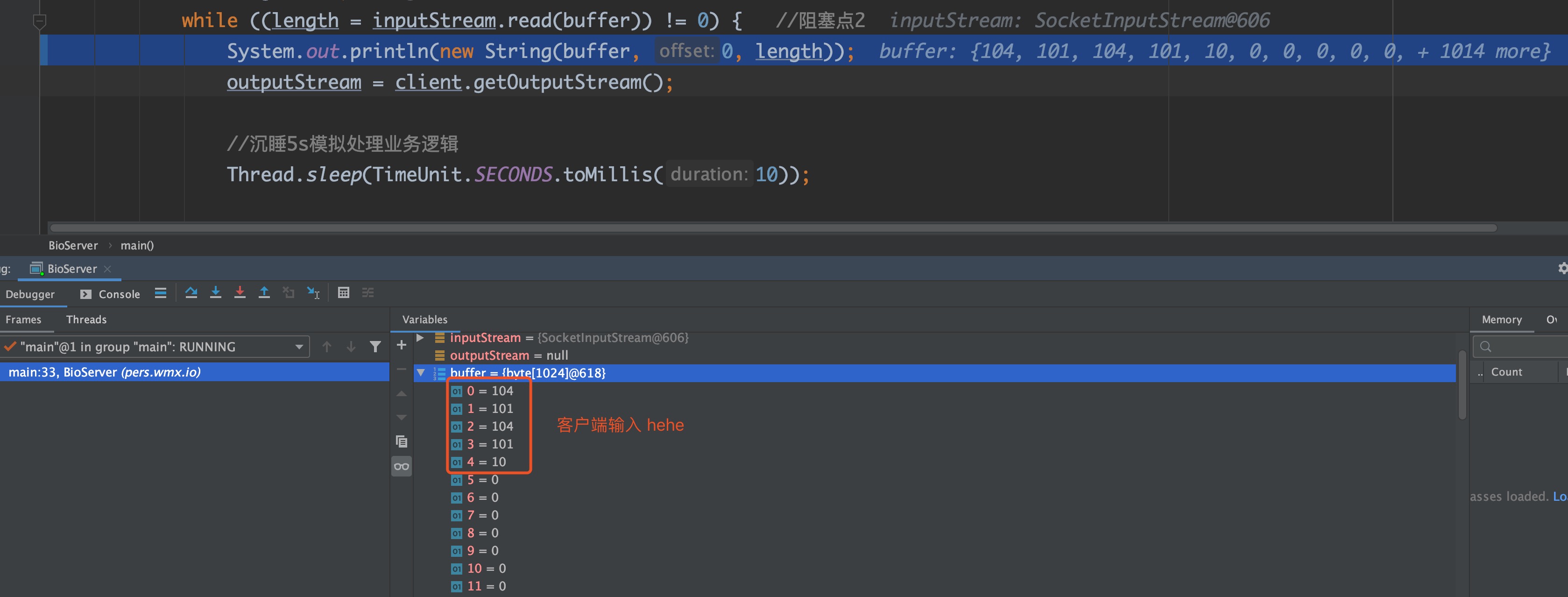The image size is (1568, 597).
Task: Click the Step Into icon
Action: pyautogui.click(x=215, y=293)
